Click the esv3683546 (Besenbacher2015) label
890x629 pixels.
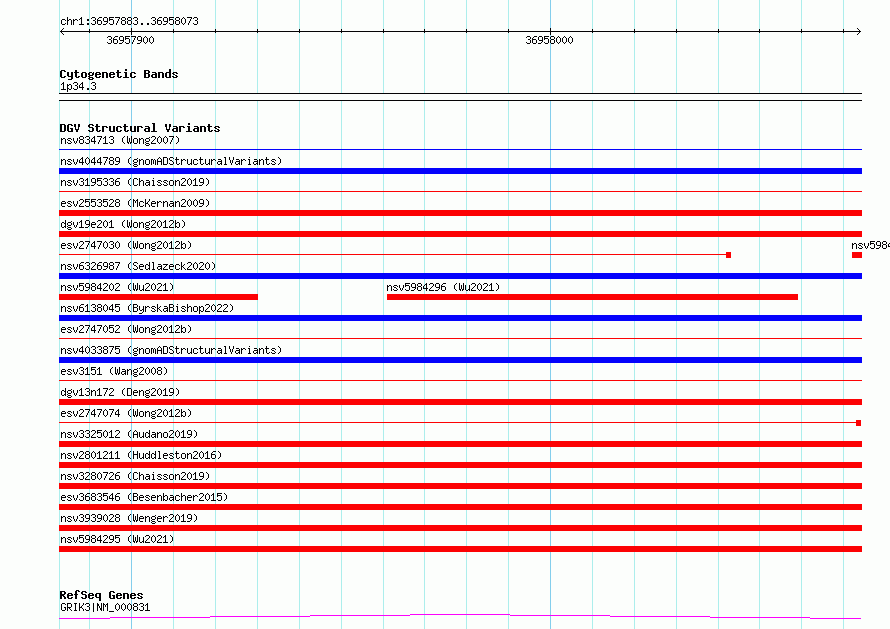[144, 497]
